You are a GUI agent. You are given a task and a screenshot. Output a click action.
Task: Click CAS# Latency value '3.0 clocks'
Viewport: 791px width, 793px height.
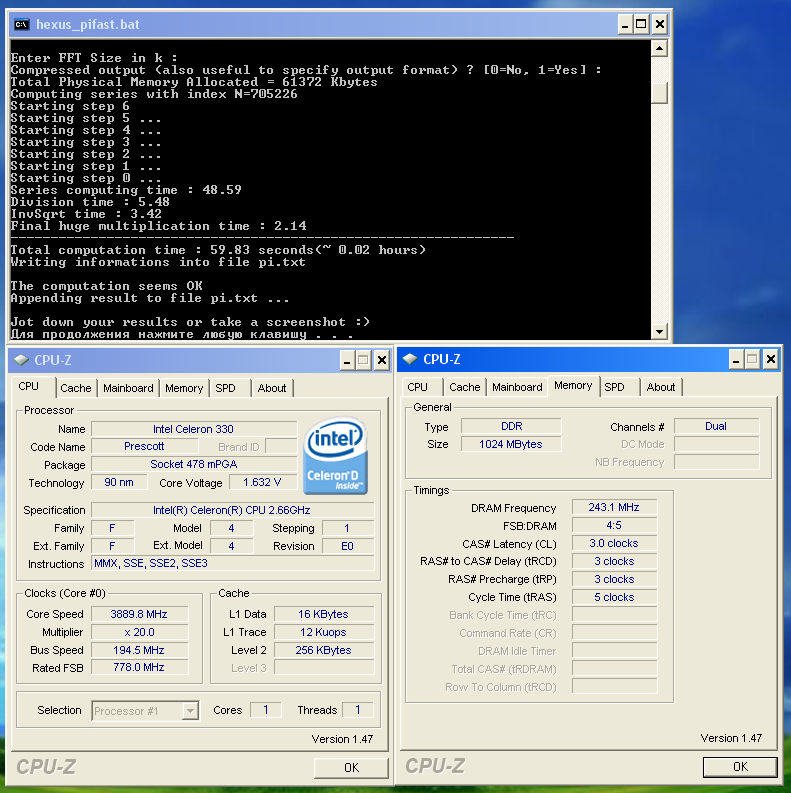point(614,543)
